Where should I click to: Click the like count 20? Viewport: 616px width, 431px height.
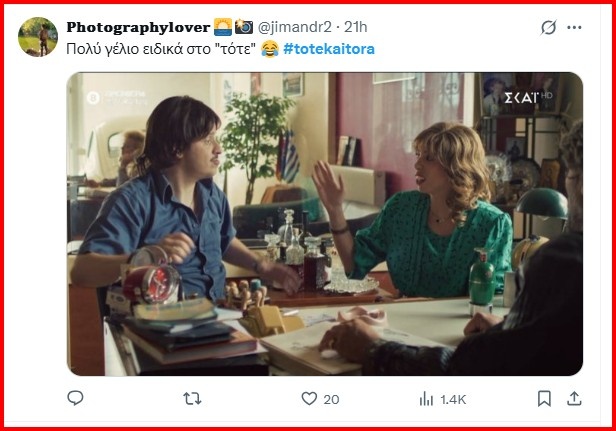click(x=331, y=400)
